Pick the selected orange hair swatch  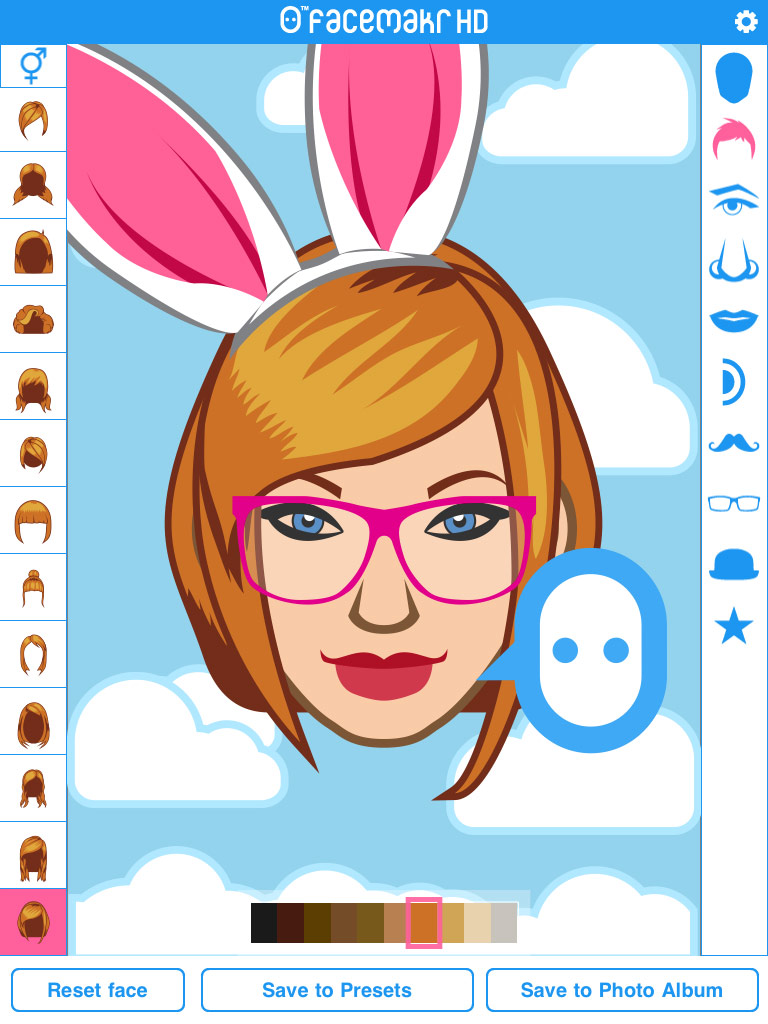click(424, 923)
